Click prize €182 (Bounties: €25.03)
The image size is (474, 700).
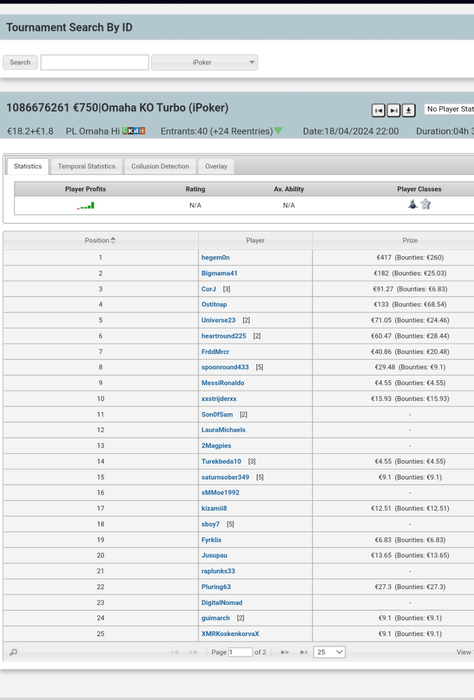click(x=410, y=273)
